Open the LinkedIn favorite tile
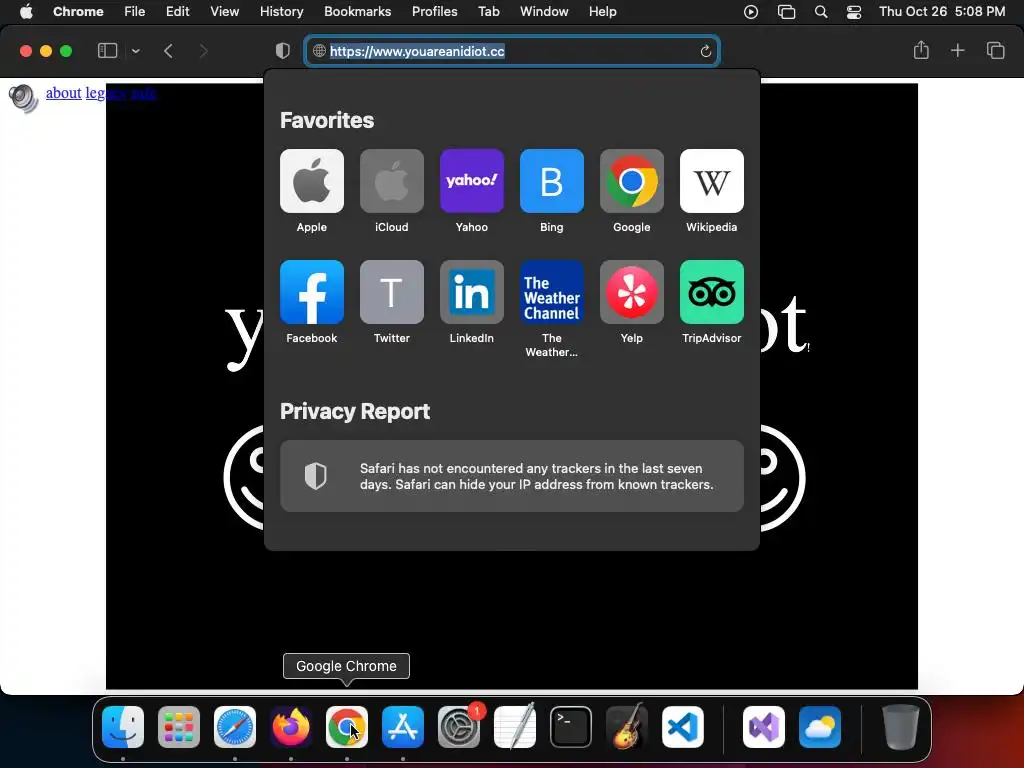 click(x=472, y=292)
